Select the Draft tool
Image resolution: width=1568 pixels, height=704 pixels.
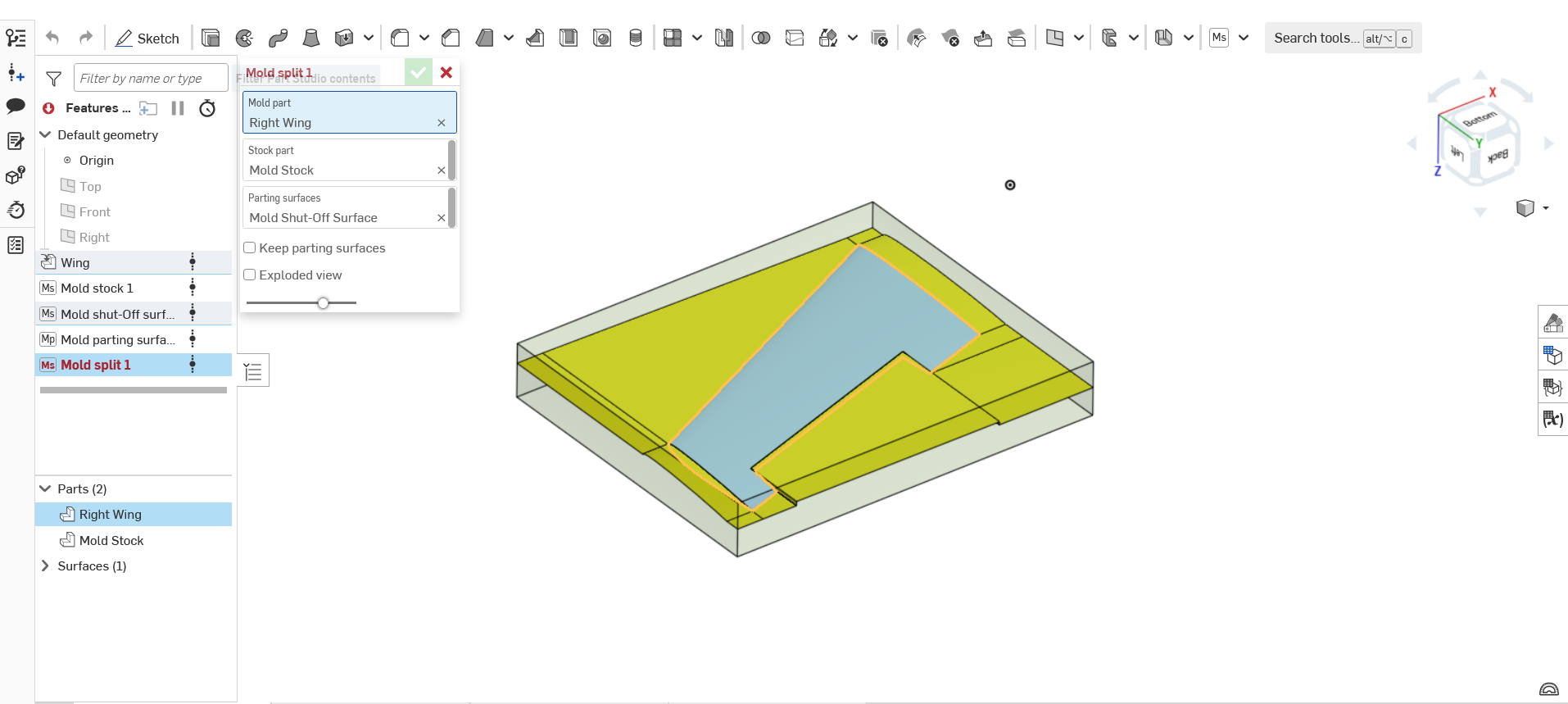point(484,38)
